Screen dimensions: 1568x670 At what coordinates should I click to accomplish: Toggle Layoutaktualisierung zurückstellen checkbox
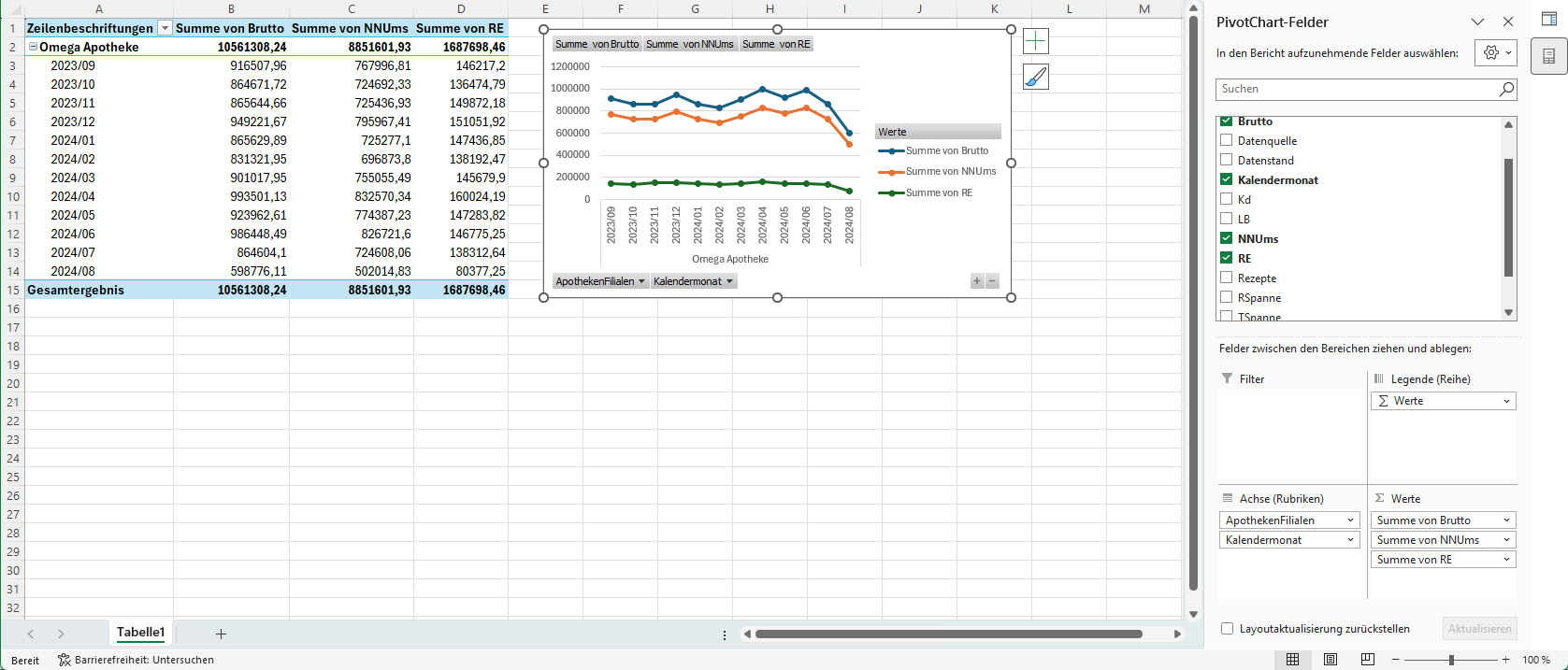pos(1228,629)
